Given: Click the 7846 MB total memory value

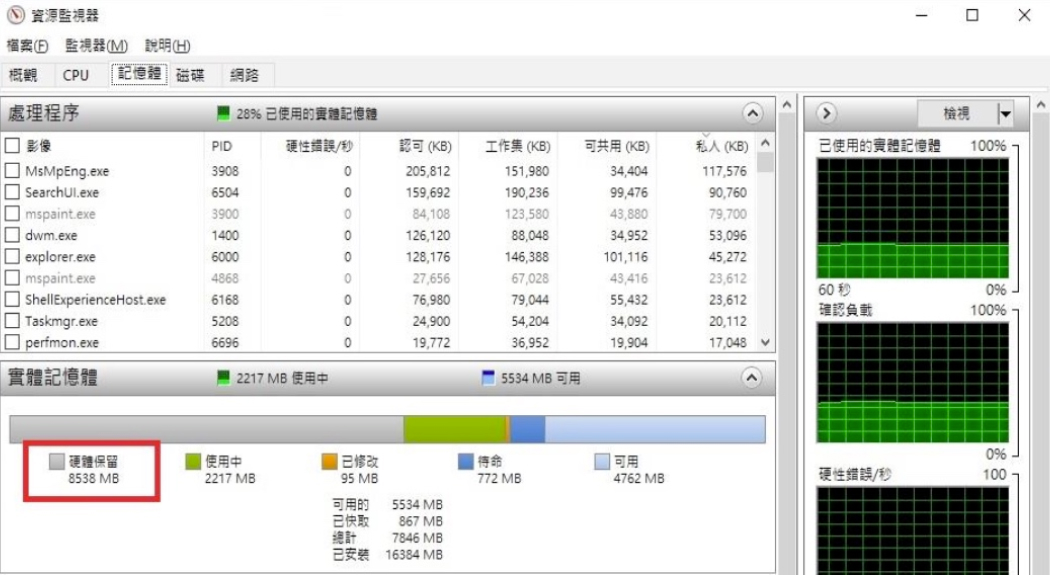Looking at the screenshot, I should pos(417,538).
